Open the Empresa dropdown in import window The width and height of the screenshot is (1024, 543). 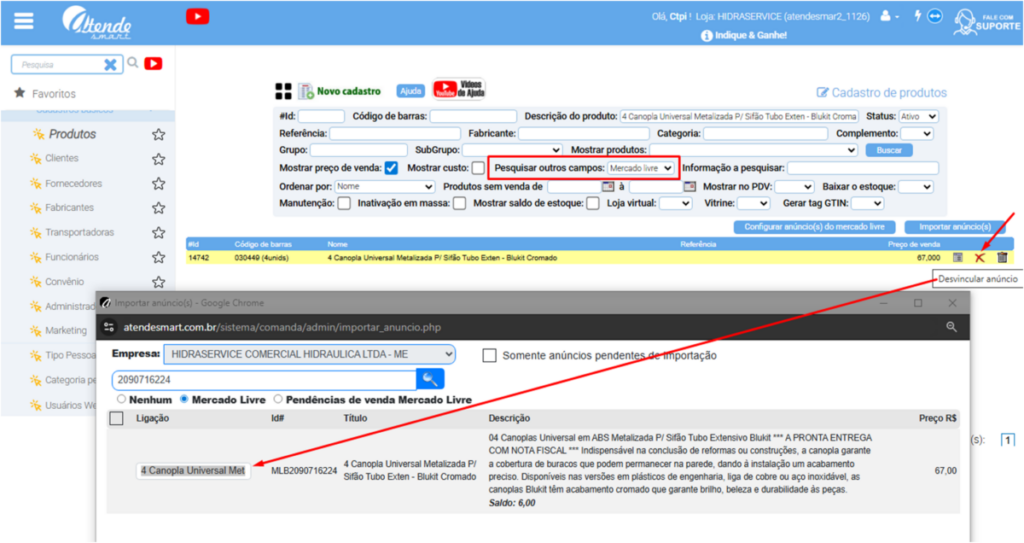coord(310,354)
